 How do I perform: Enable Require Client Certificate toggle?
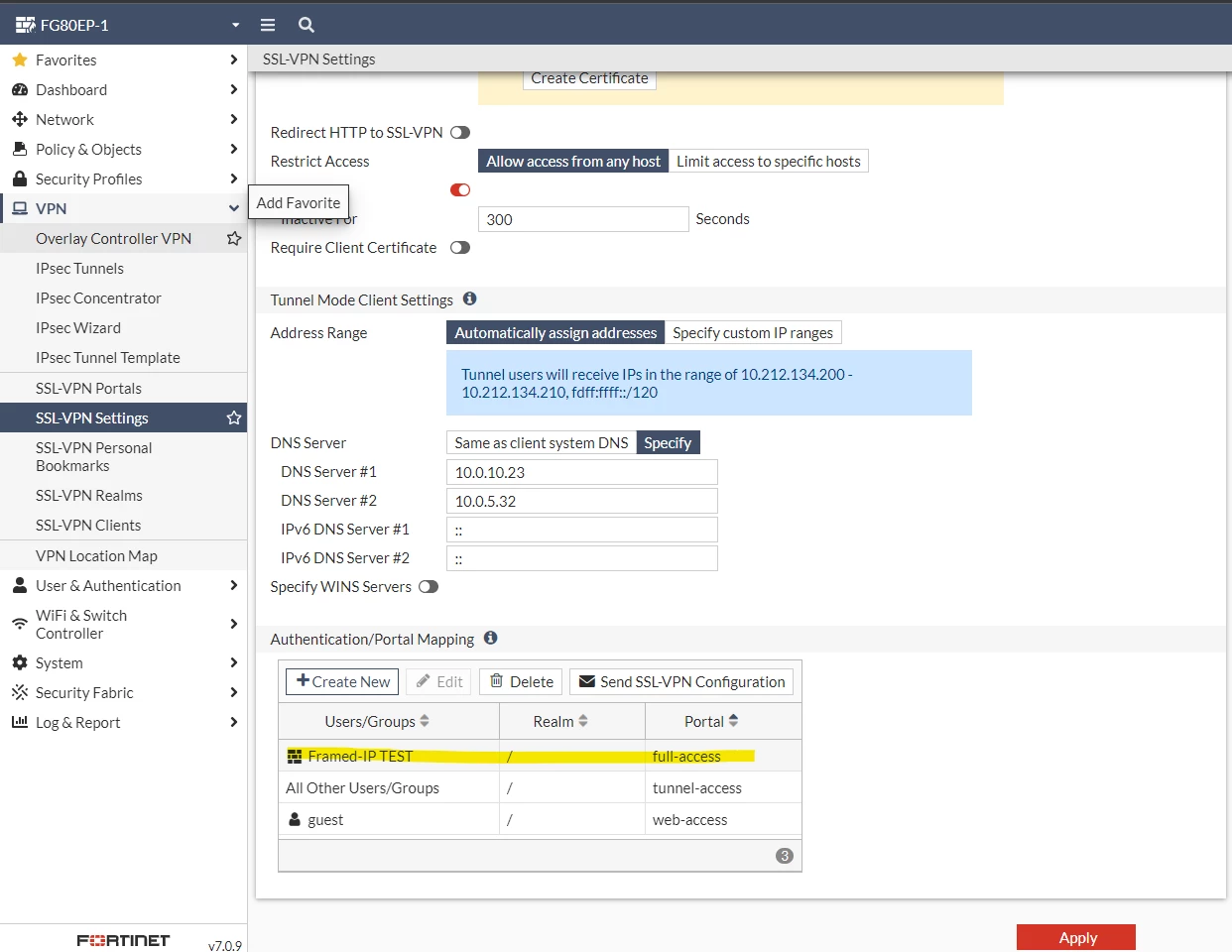460,247
